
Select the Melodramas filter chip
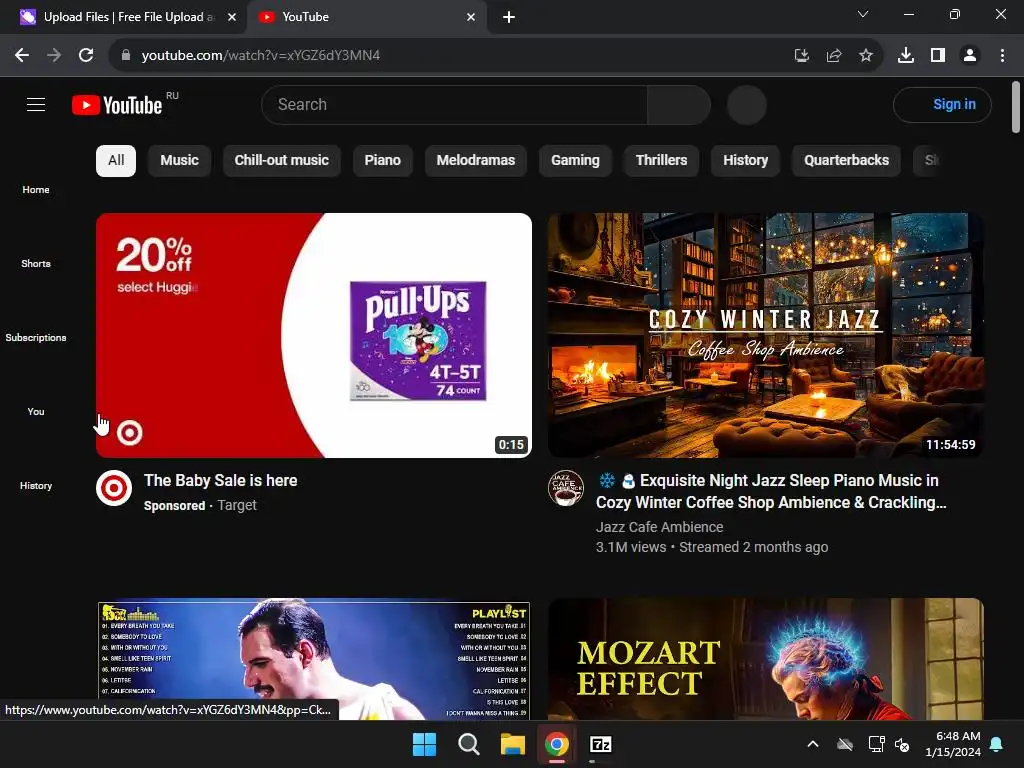476,161
